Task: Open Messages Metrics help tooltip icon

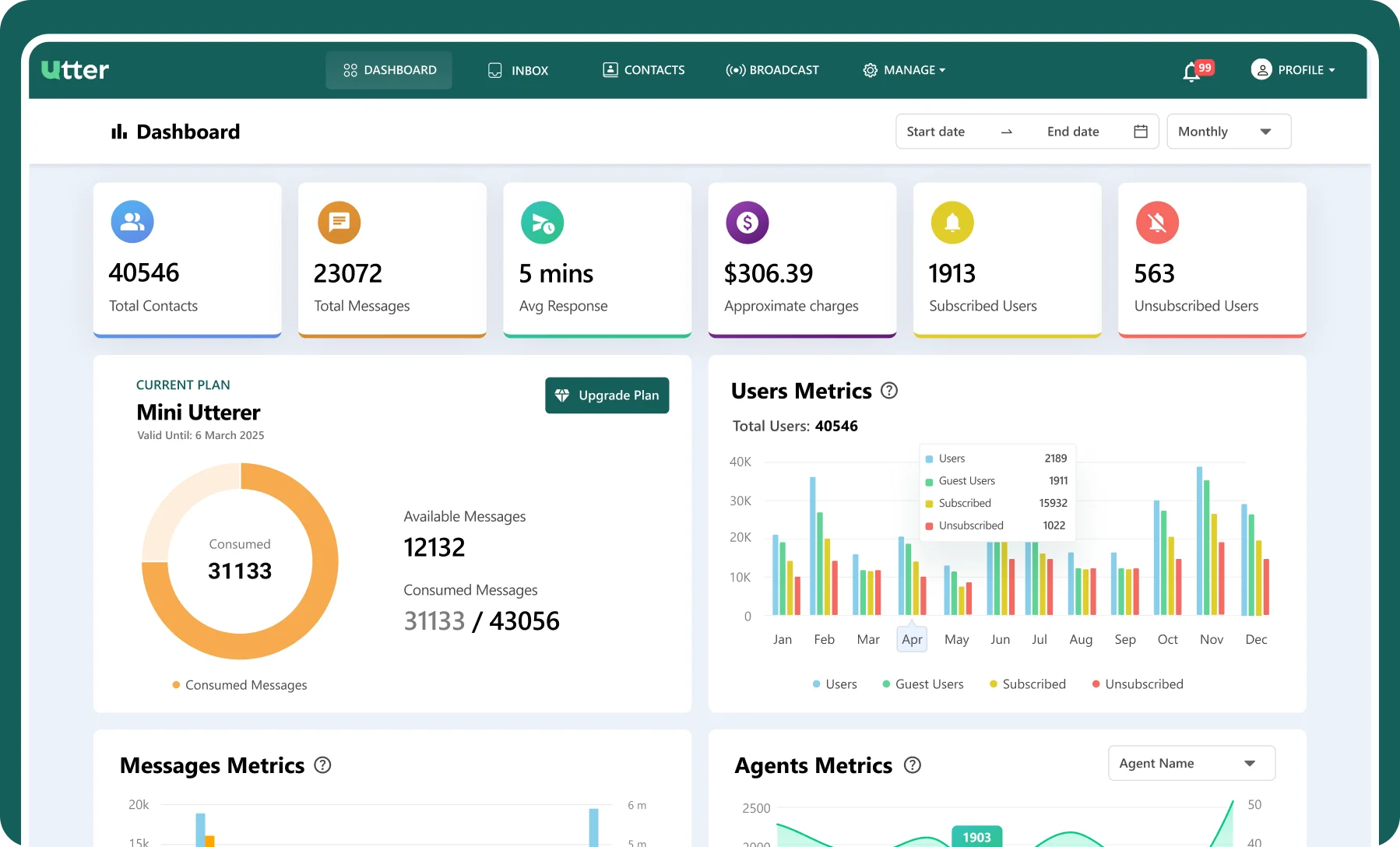Action: (322, 765)
